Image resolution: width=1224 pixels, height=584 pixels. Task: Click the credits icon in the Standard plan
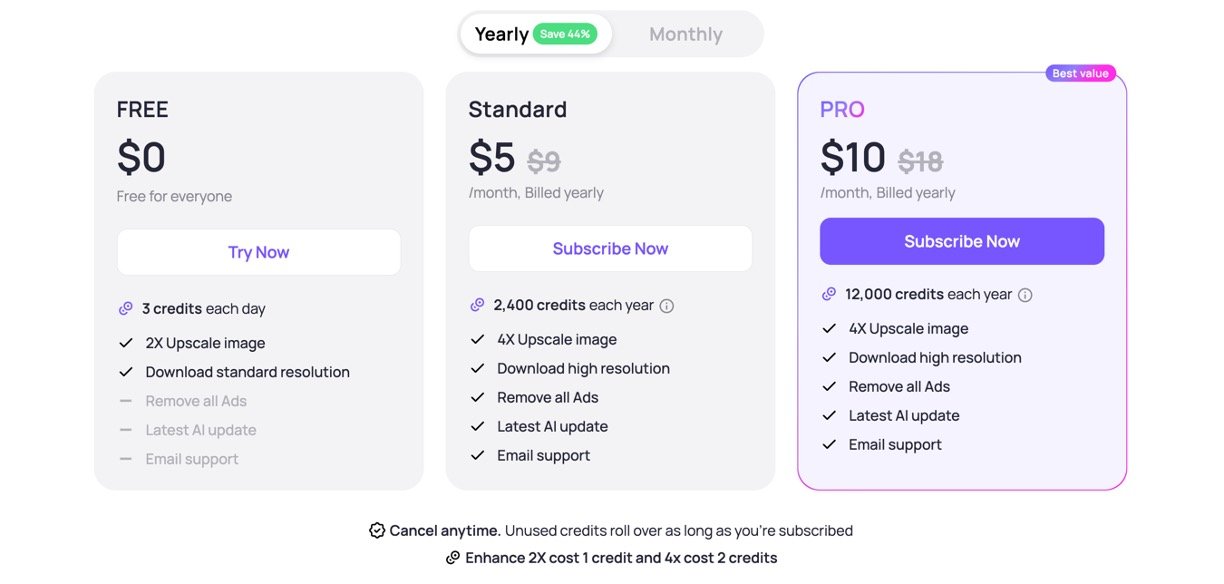[477, 305]
